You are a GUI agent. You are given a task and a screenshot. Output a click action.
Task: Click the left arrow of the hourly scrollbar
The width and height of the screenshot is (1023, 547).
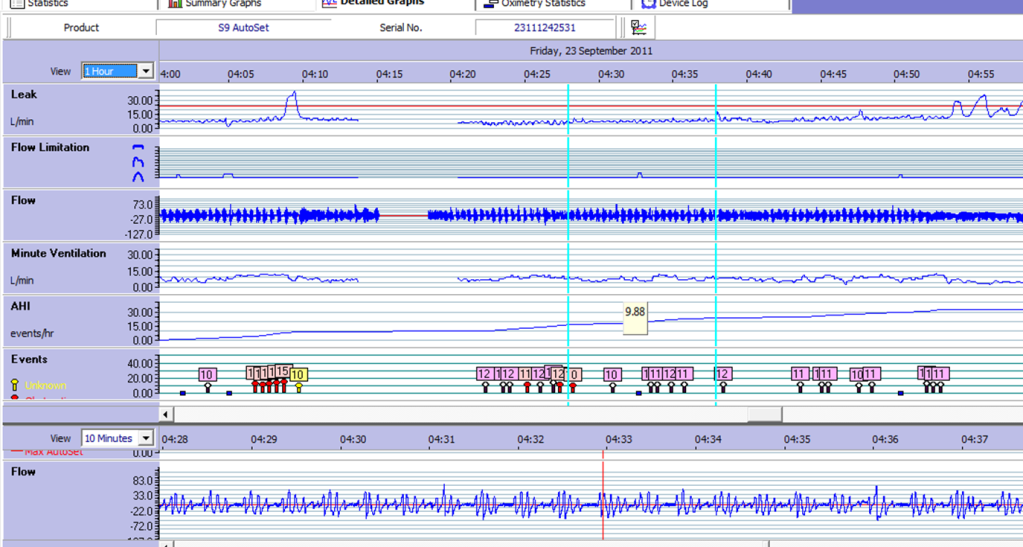[166, 414]
